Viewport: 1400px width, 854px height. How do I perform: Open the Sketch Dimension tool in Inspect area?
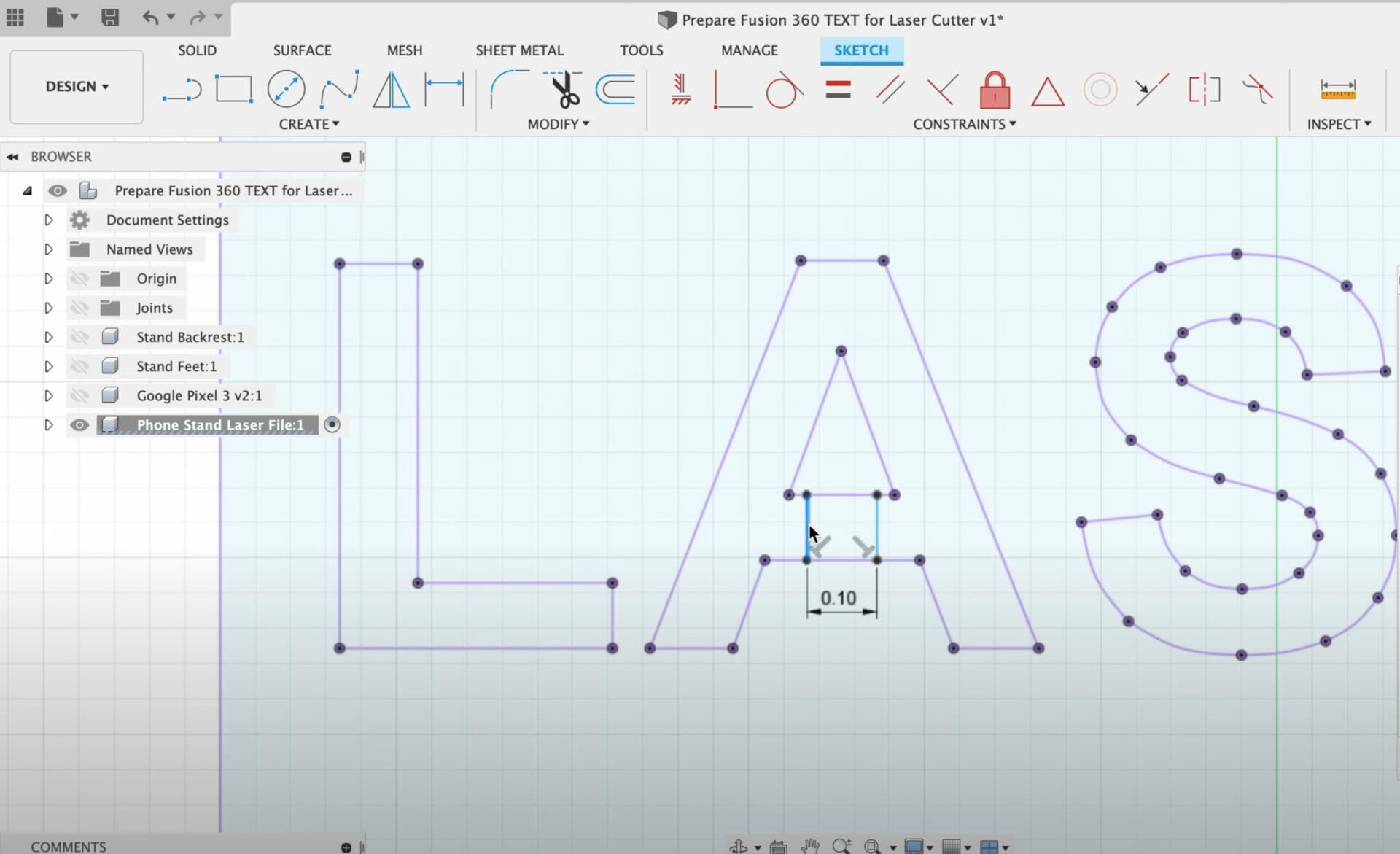pos(1337,90)
